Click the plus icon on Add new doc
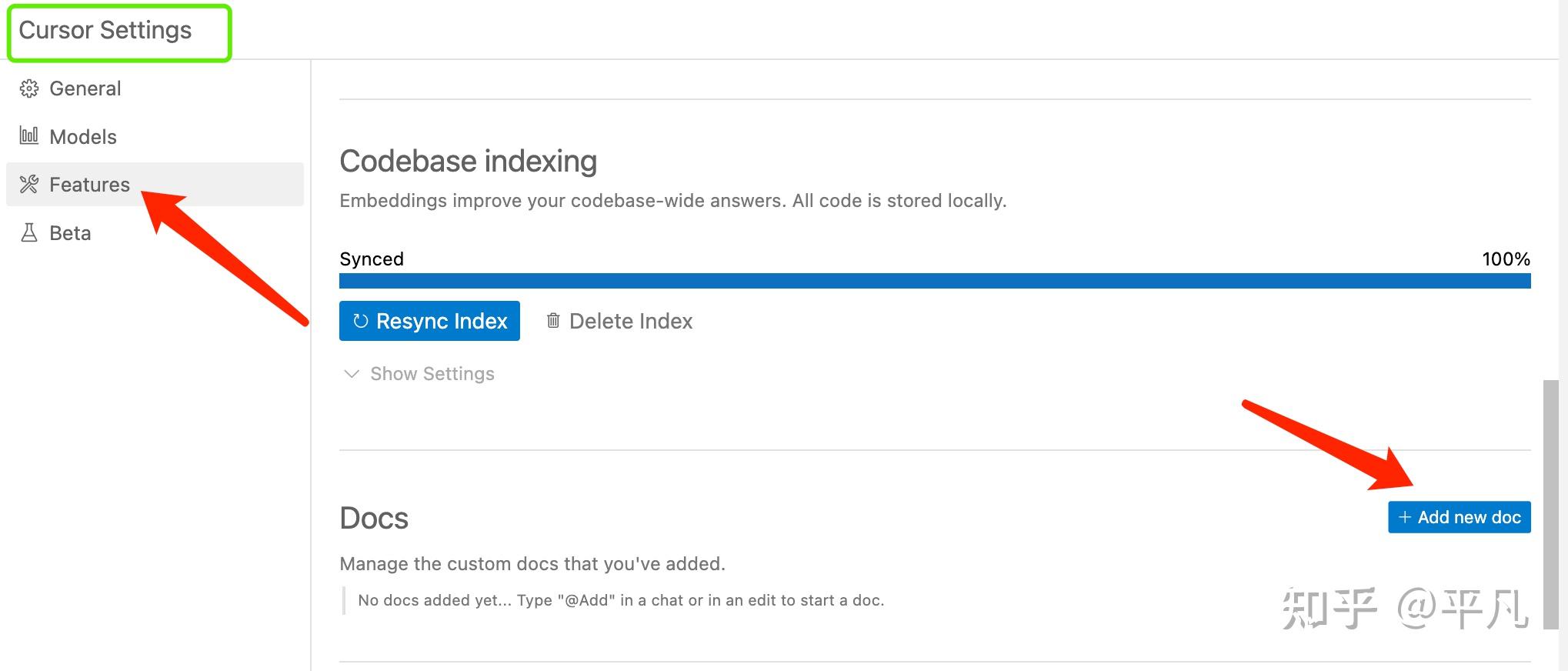 coord(1405,517)
